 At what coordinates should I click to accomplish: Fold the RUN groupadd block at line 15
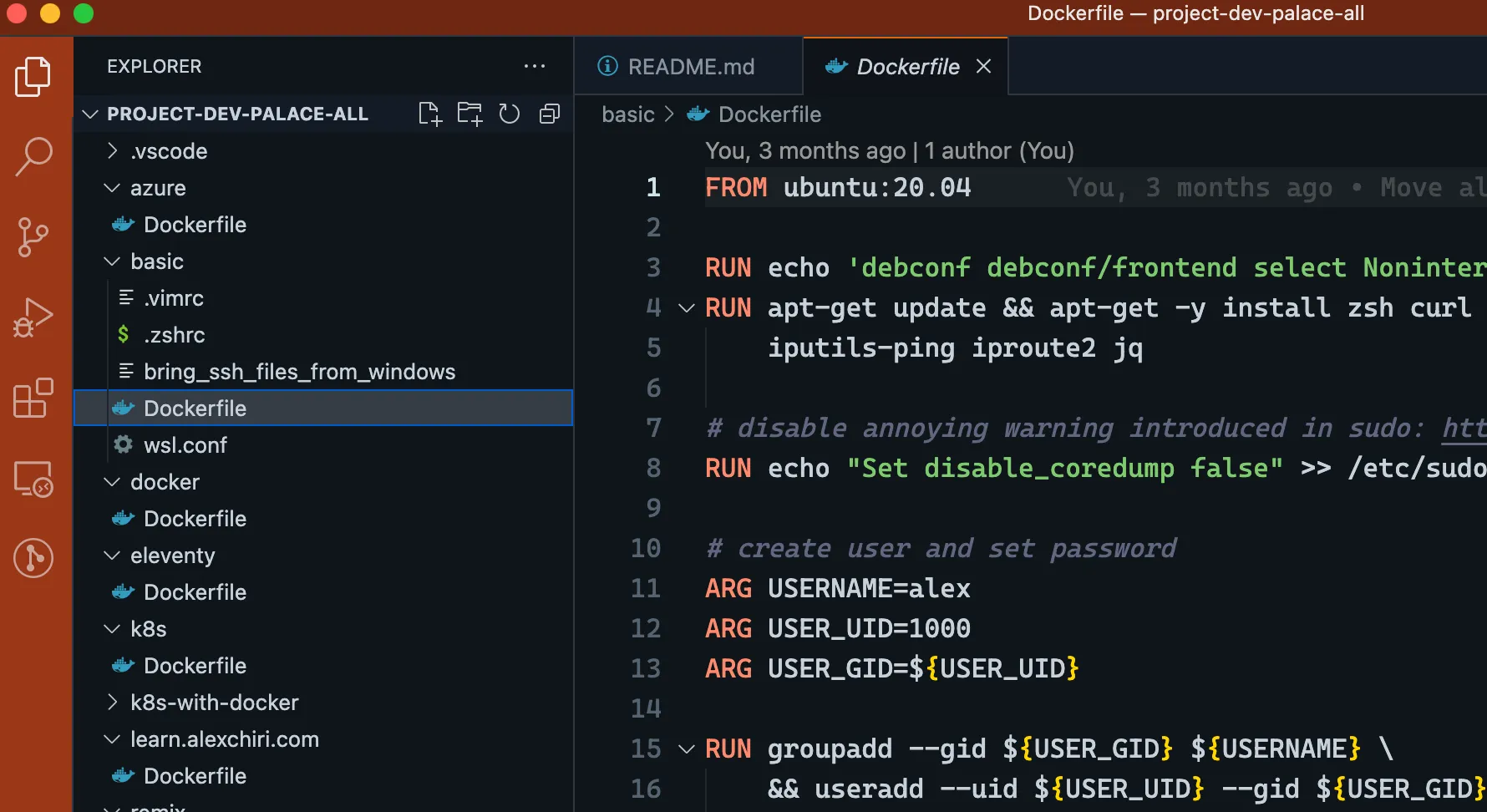[x=687, y=749]
